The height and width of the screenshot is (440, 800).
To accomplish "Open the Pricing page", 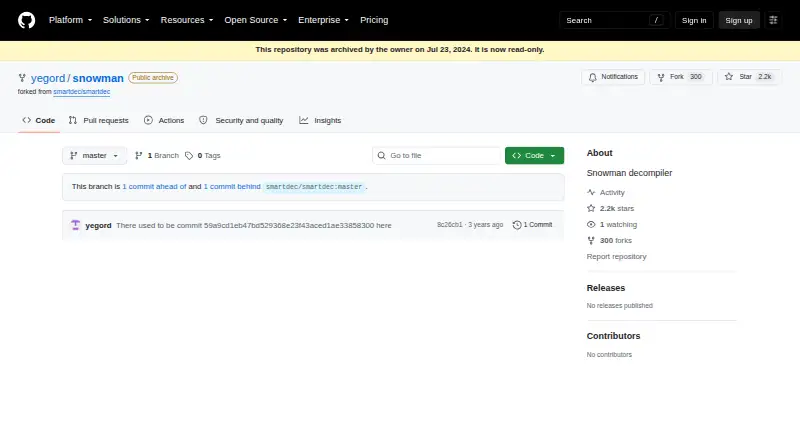I will (x=374, y=20).
